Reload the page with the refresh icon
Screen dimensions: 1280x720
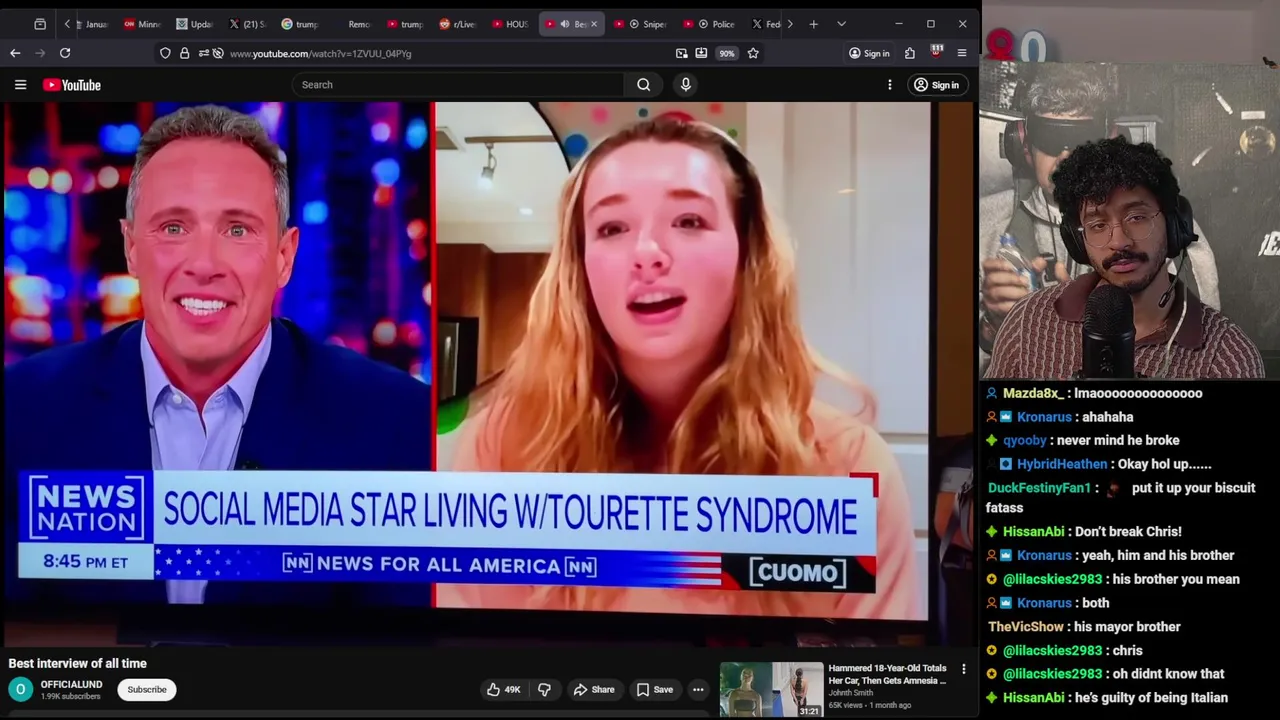coord(65,53)
